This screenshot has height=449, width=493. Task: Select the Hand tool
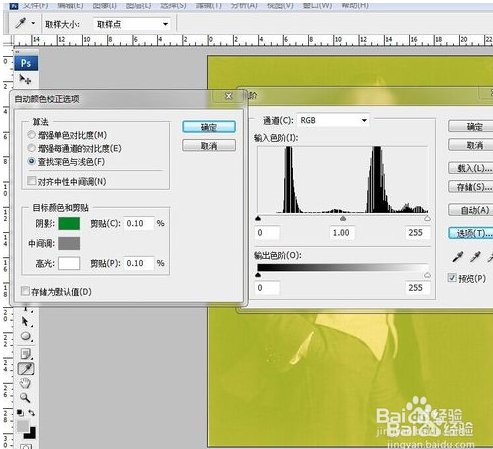pos(25,383)
